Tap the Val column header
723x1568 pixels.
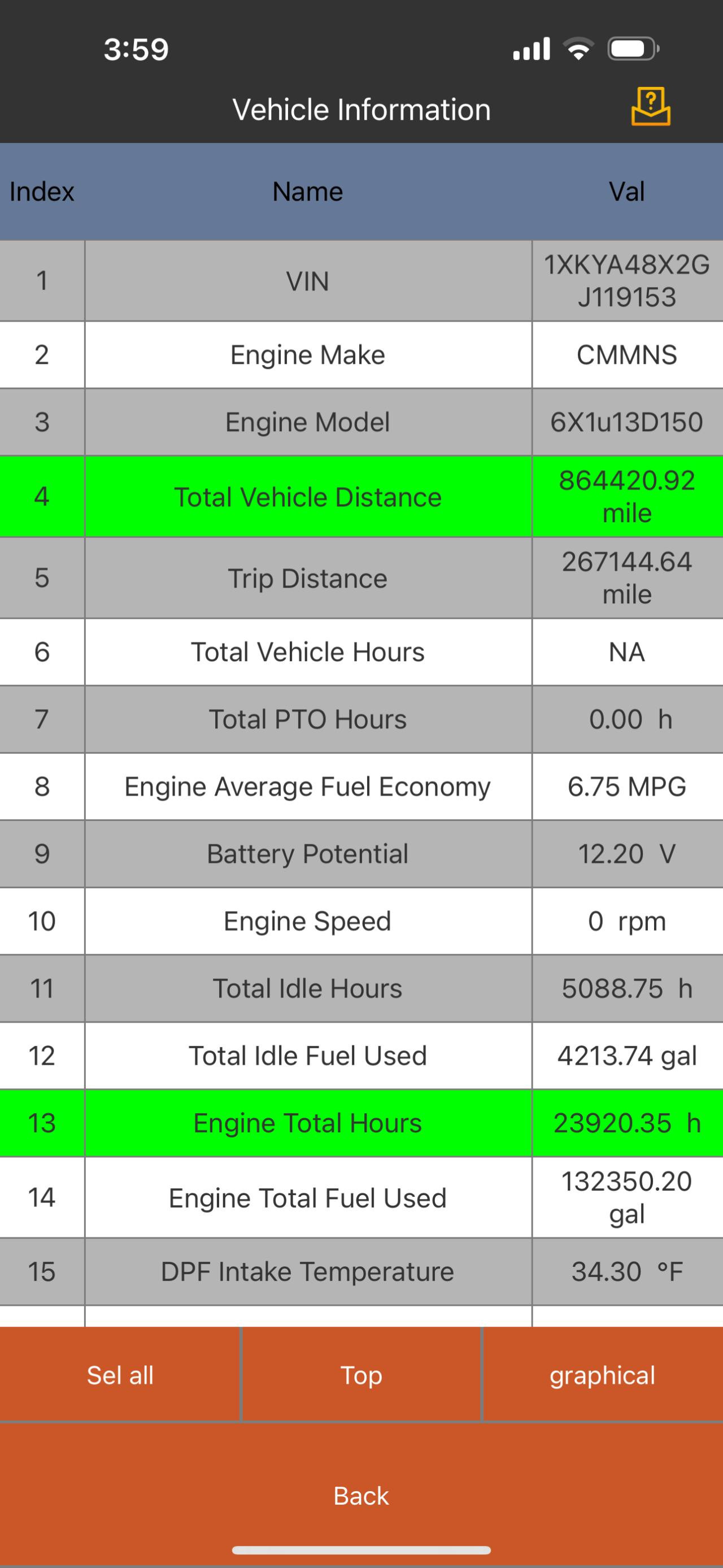(627, 192)
